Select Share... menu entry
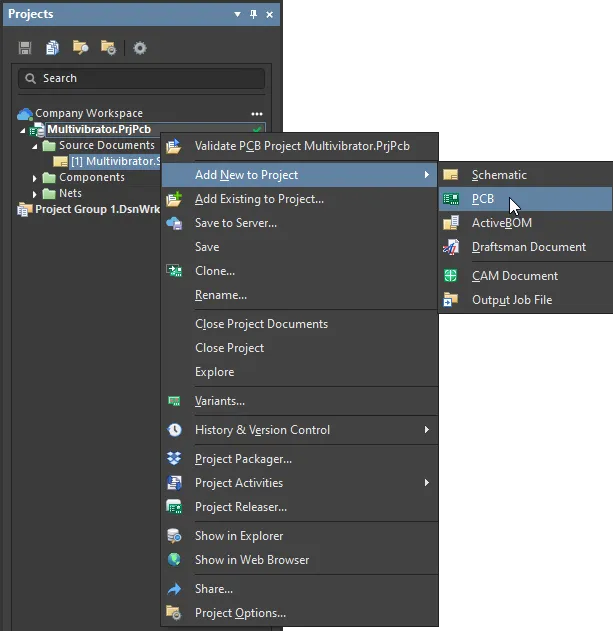 pos(300,589)
